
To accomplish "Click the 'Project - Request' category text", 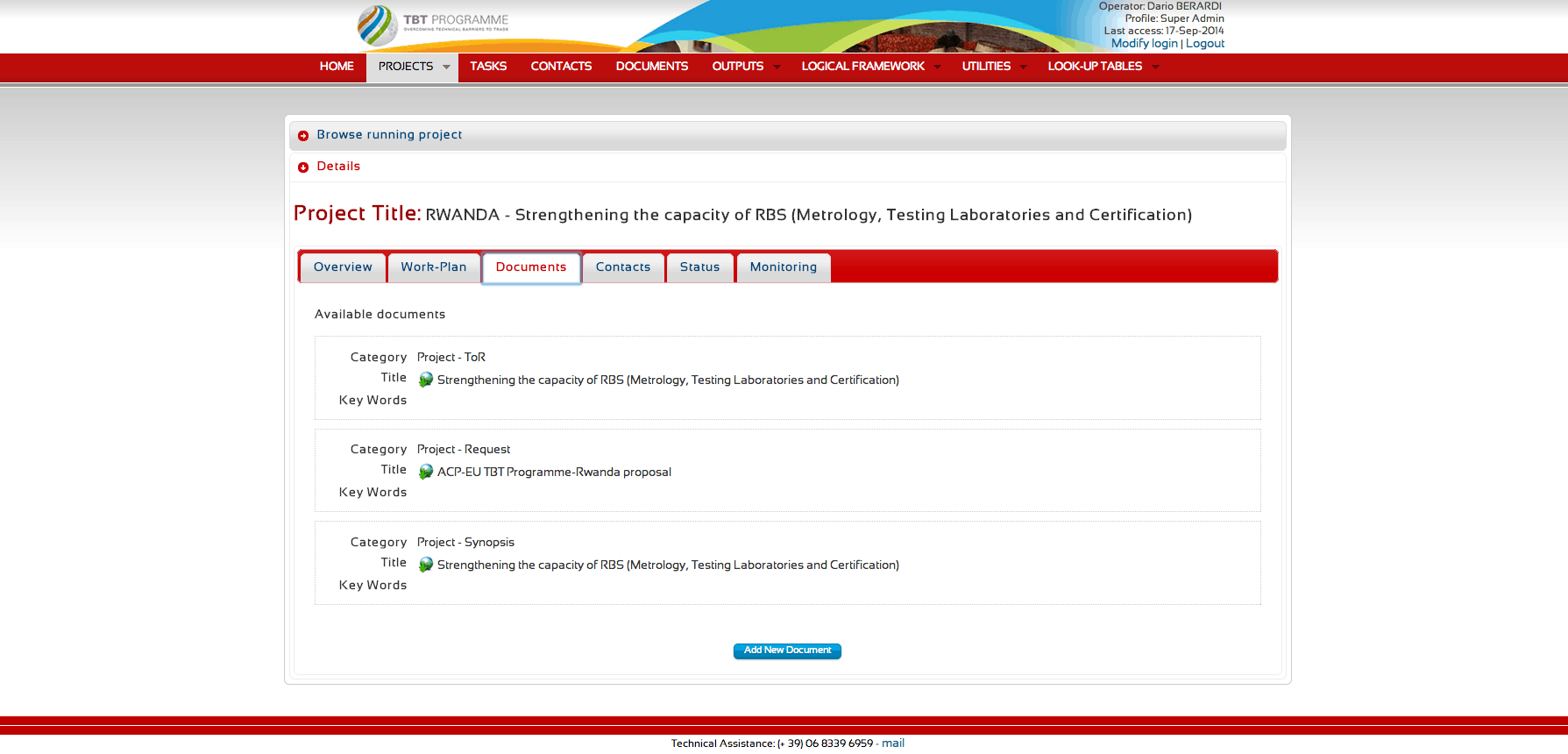I will click(464, 450).
